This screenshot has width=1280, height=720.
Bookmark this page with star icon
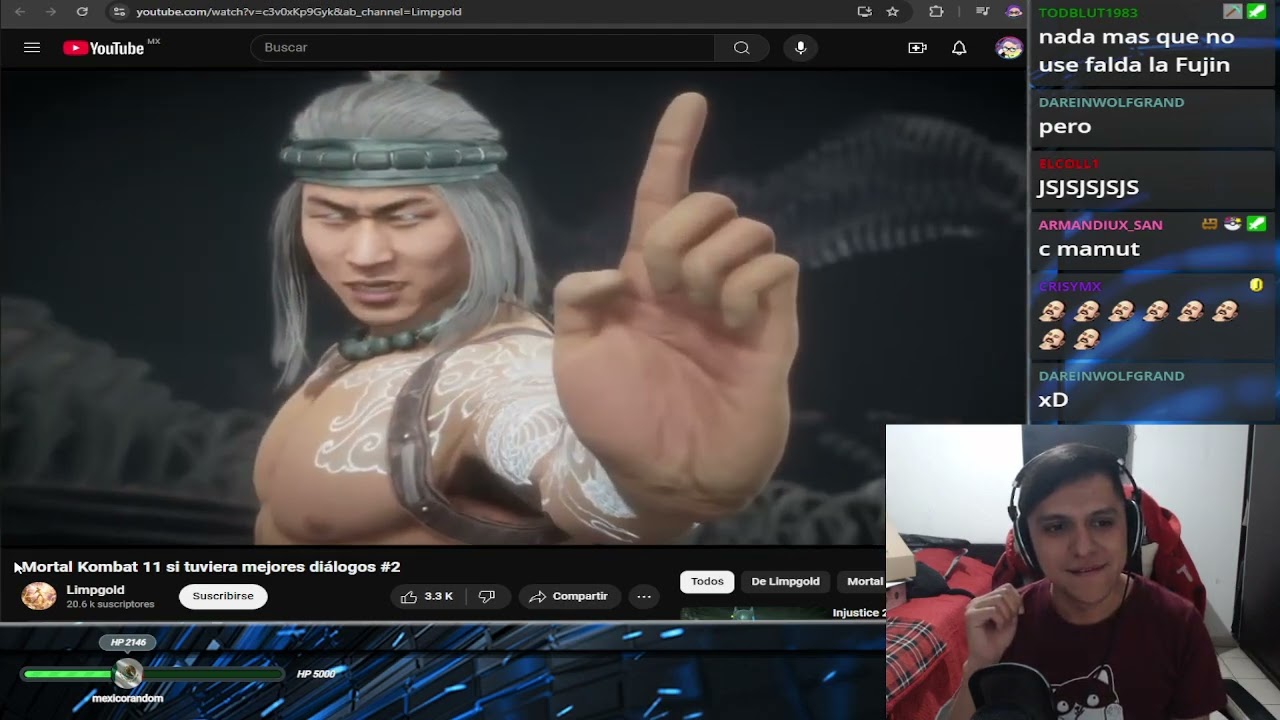pos(892,11)
